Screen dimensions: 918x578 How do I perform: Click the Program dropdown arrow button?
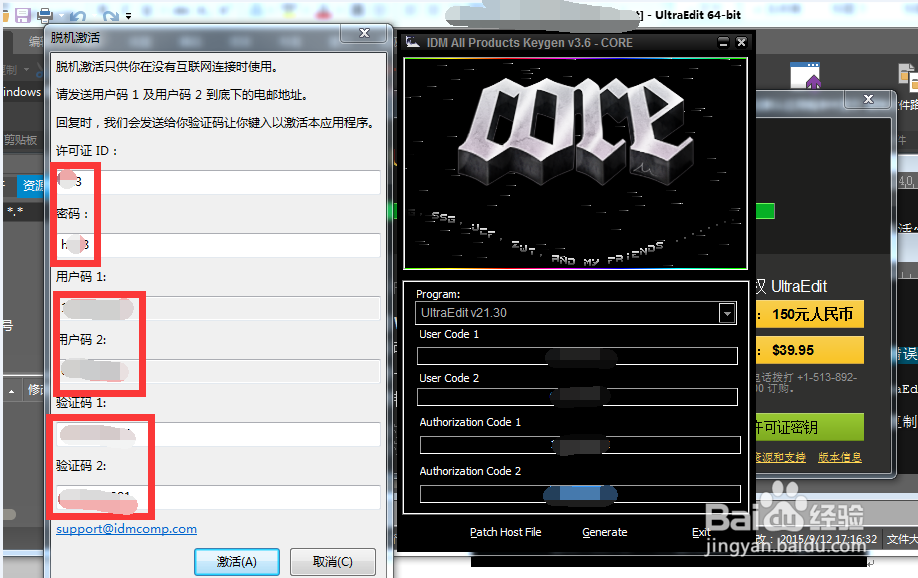click(x=727, y=313)
